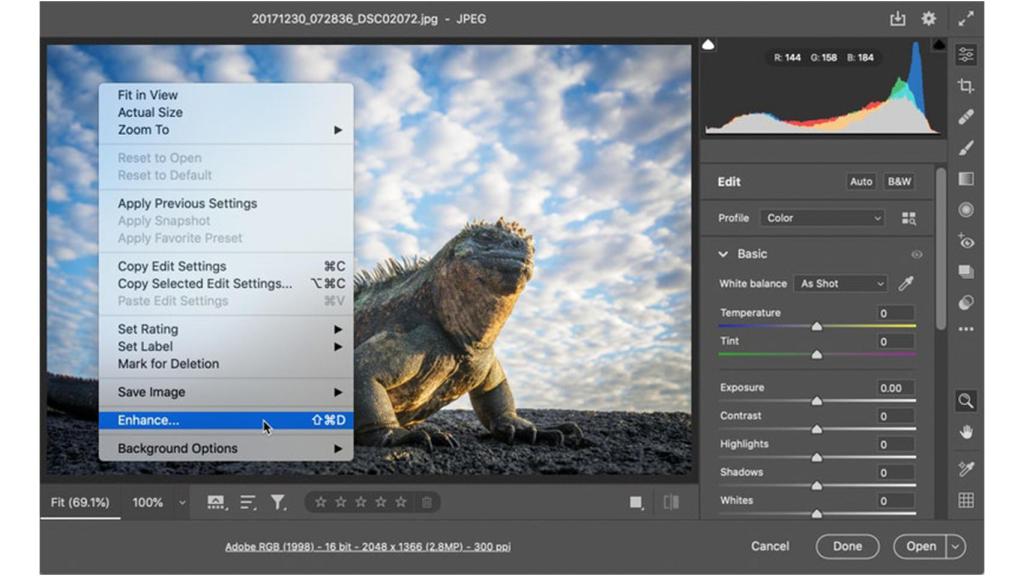Open the Healing tool

coord(967,118)
